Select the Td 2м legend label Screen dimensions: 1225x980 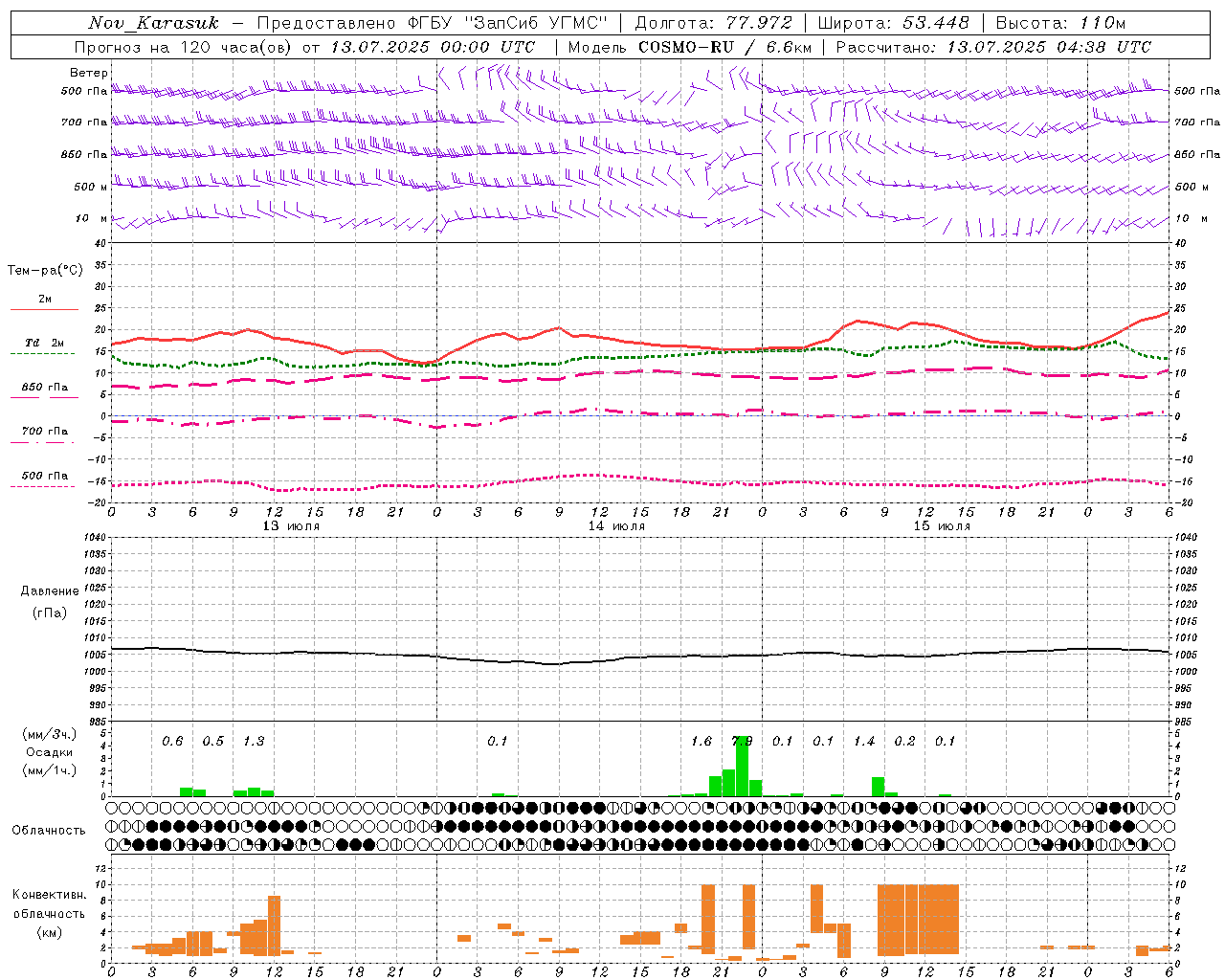point(45,343)
